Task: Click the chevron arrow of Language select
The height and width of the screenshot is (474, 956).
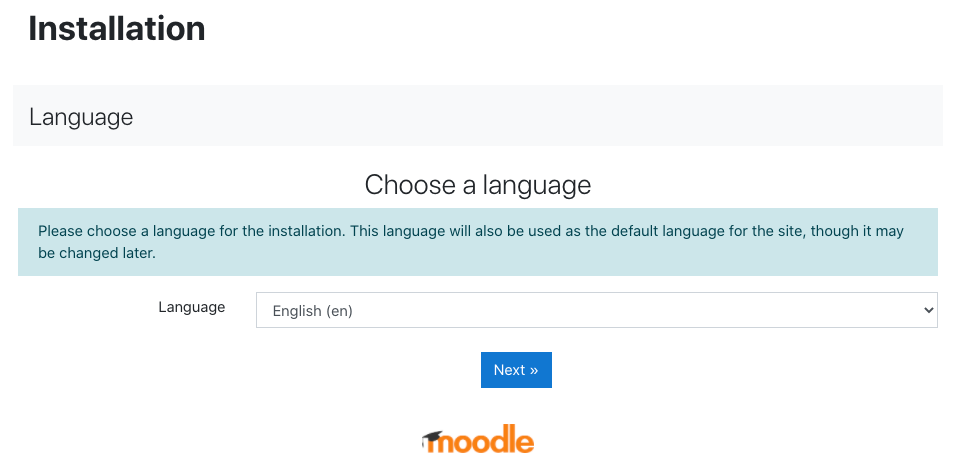Action: pyautogui.click(x=929, y=310)
